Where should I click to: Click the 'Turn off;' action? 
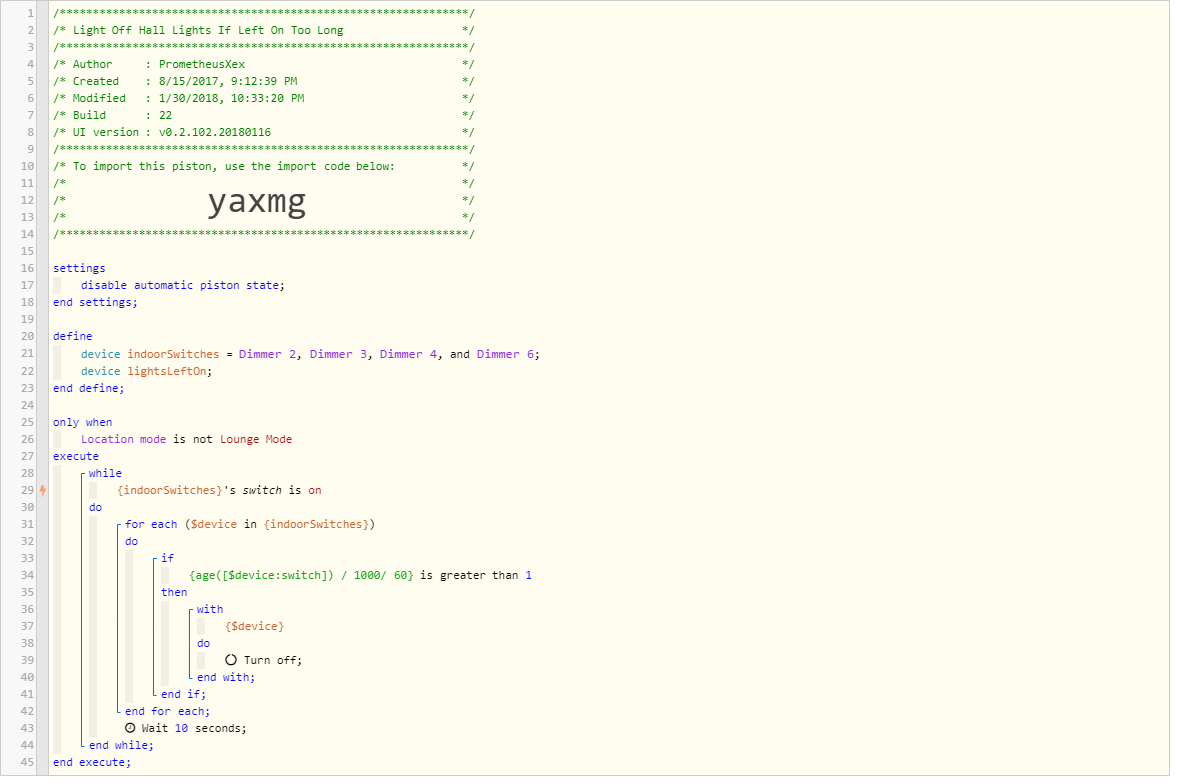click(x=273, y=661)
